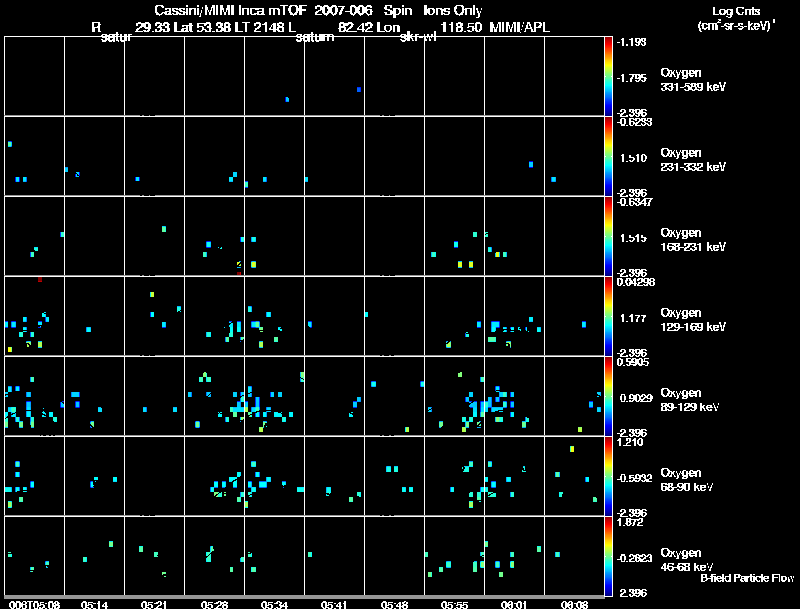800x609 pixels.
Task: Click the '-0.2623' colorbar value
Action: point(634,559)
